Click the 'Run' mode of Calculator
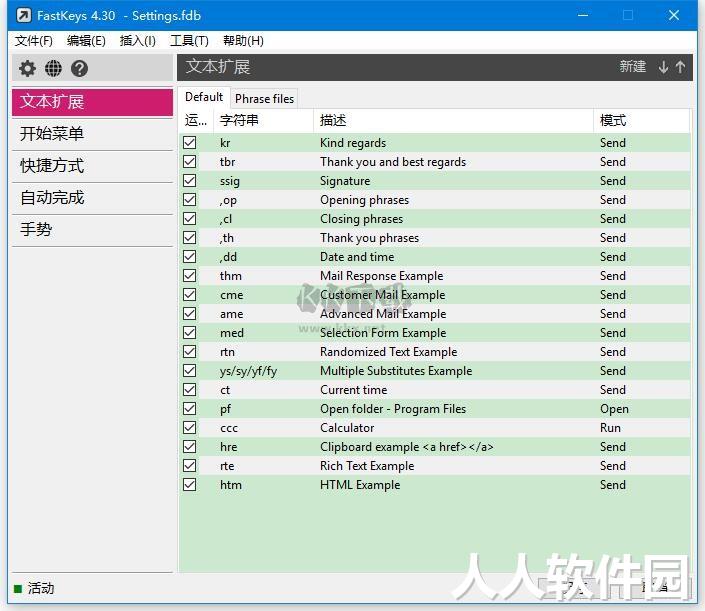The height and width of the screenshot is (611, 705). tap(610, 428)
